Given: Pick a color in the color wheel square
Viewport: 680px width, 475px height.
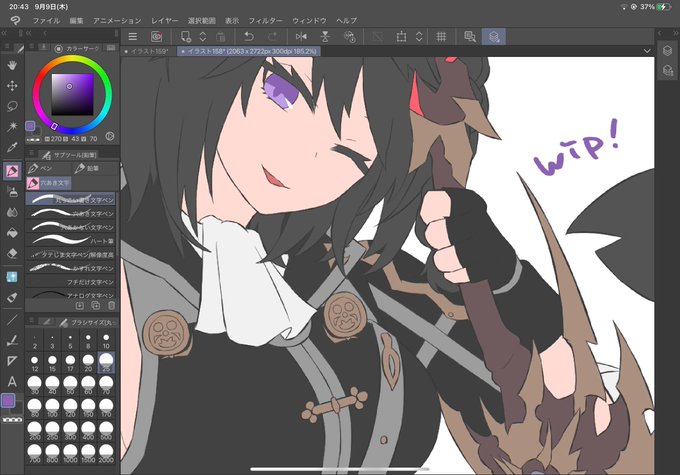Looking at the screenshot, I should click(x=72, y=94).
